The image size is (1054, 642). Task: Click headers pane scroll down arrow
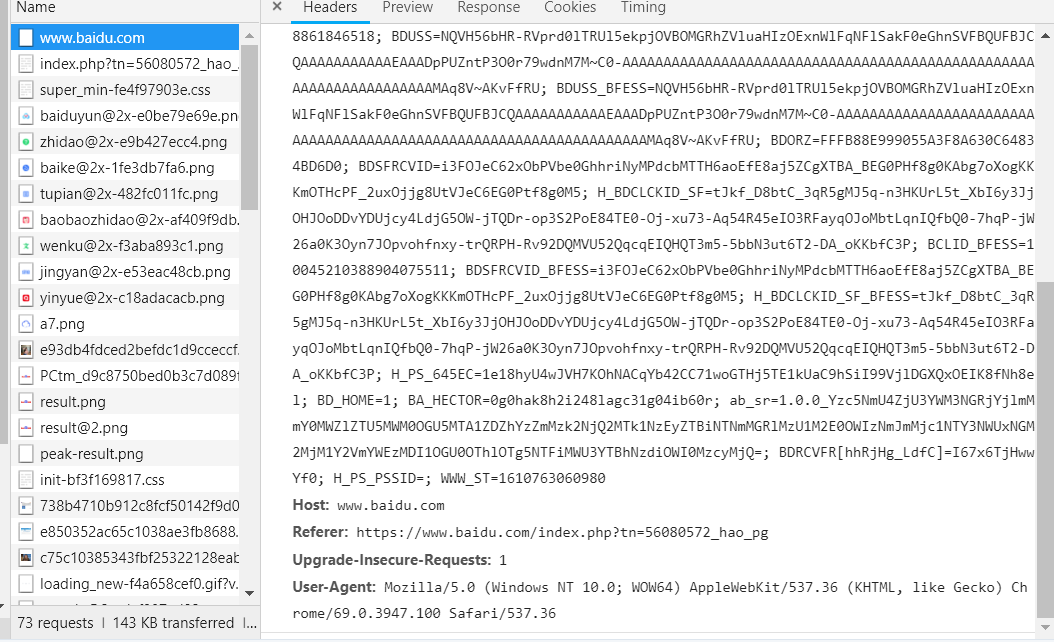[x=1045, y=627]
